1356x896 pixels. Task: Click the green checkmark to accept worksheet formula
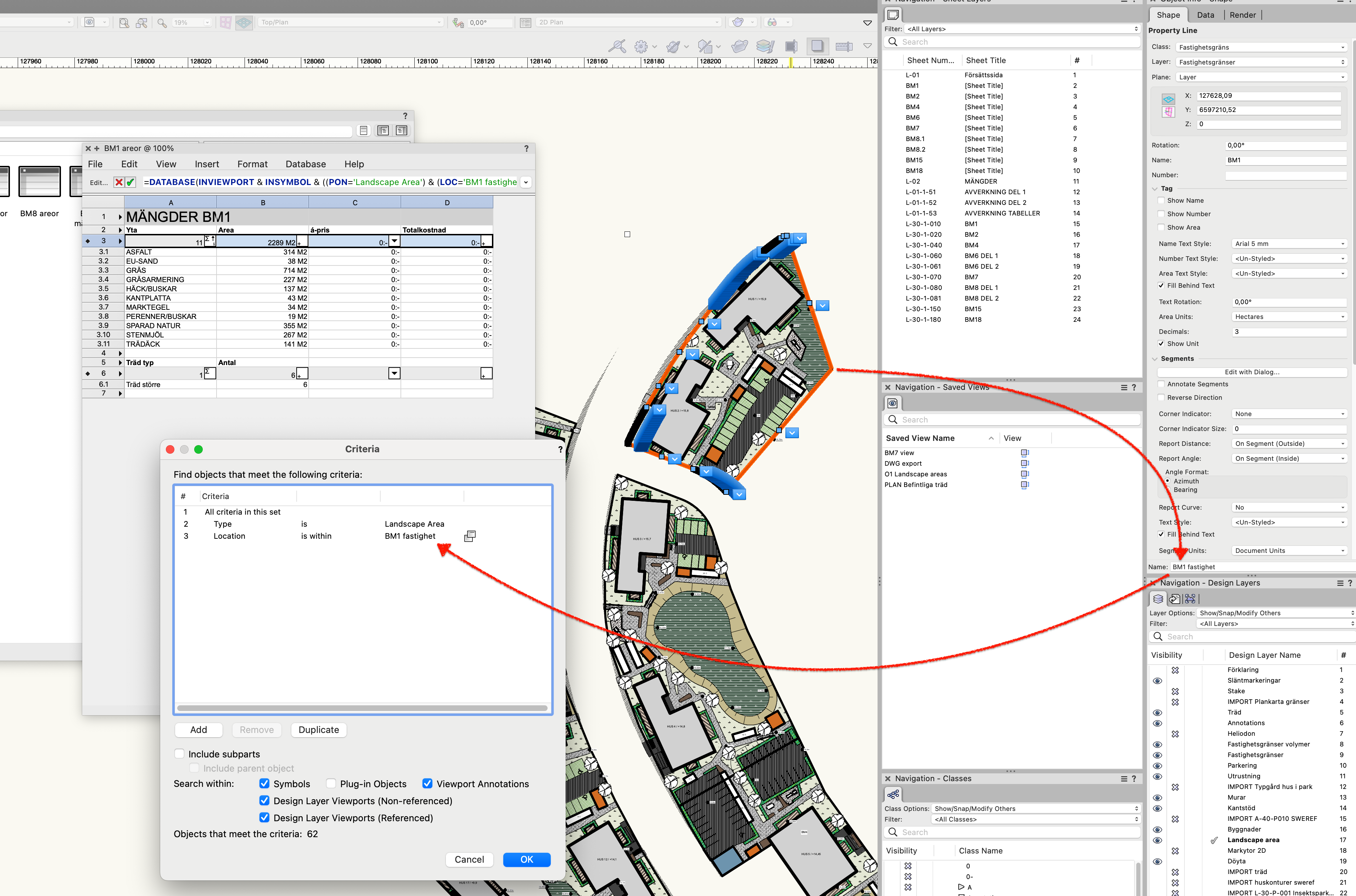(x=131, y=182)
